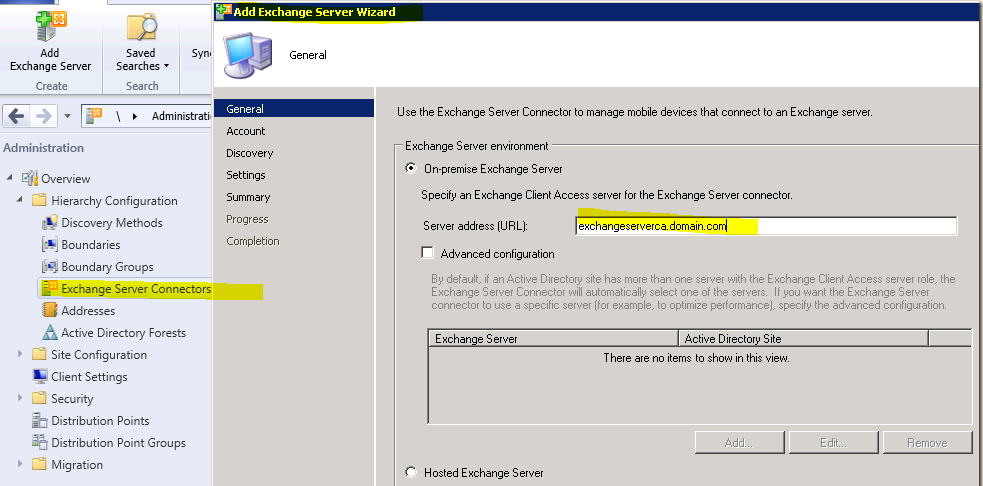Click the Exchange Server column header
Viewport: 983px width, 486px height.
[x=554, y=339]
